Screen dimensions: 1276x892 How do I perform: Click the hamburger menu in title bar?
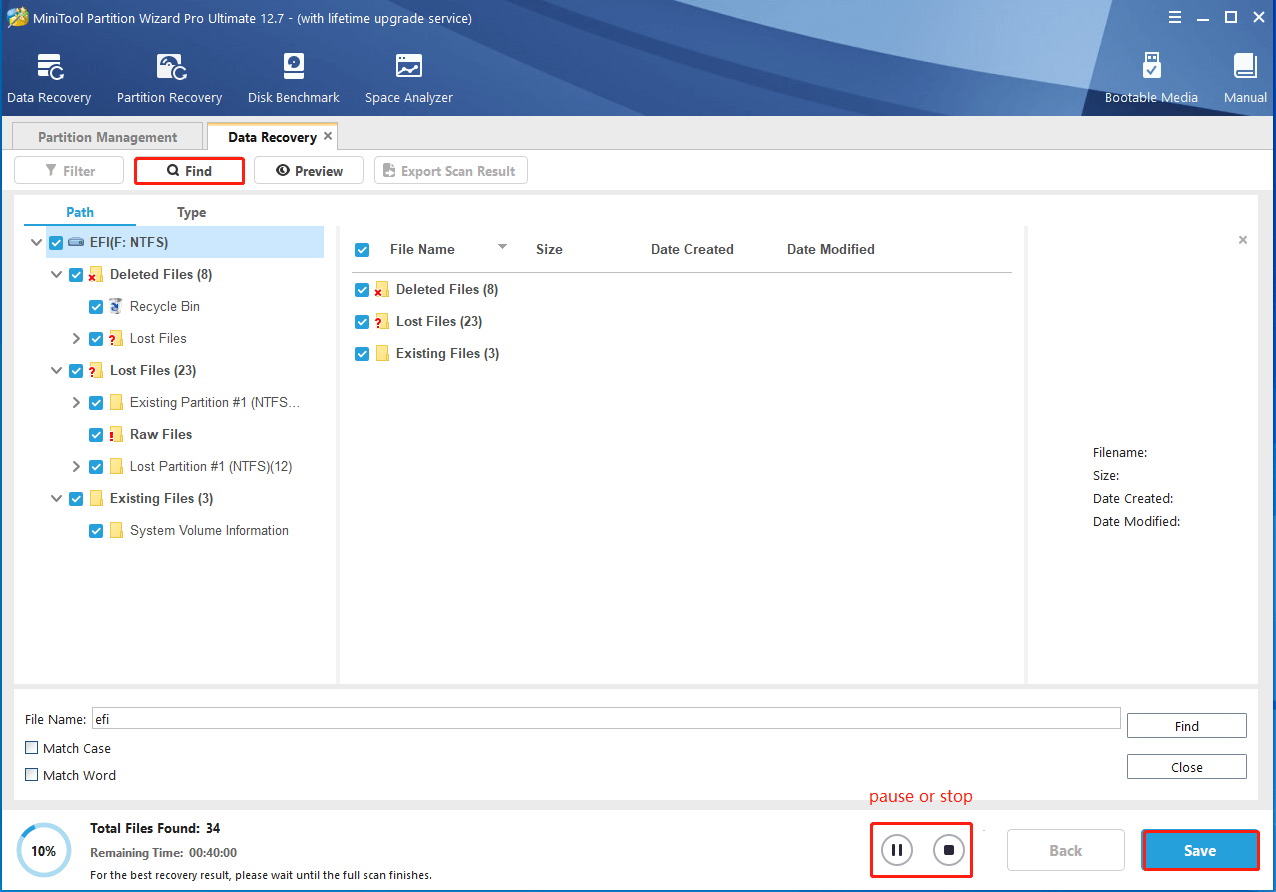(1176, 17)
